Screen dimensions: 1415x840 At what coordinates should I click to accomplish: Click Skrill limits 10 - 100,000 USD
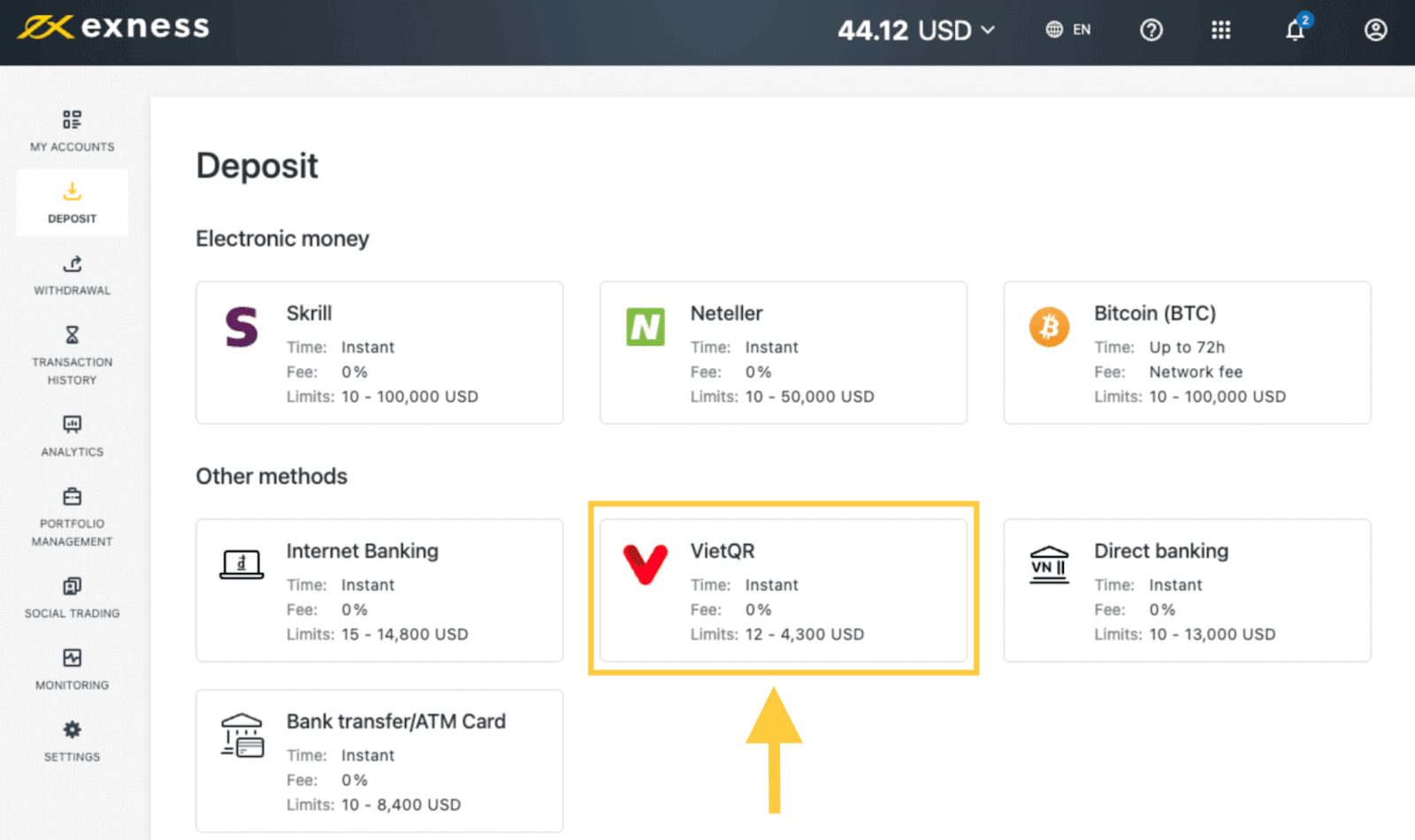409,397
